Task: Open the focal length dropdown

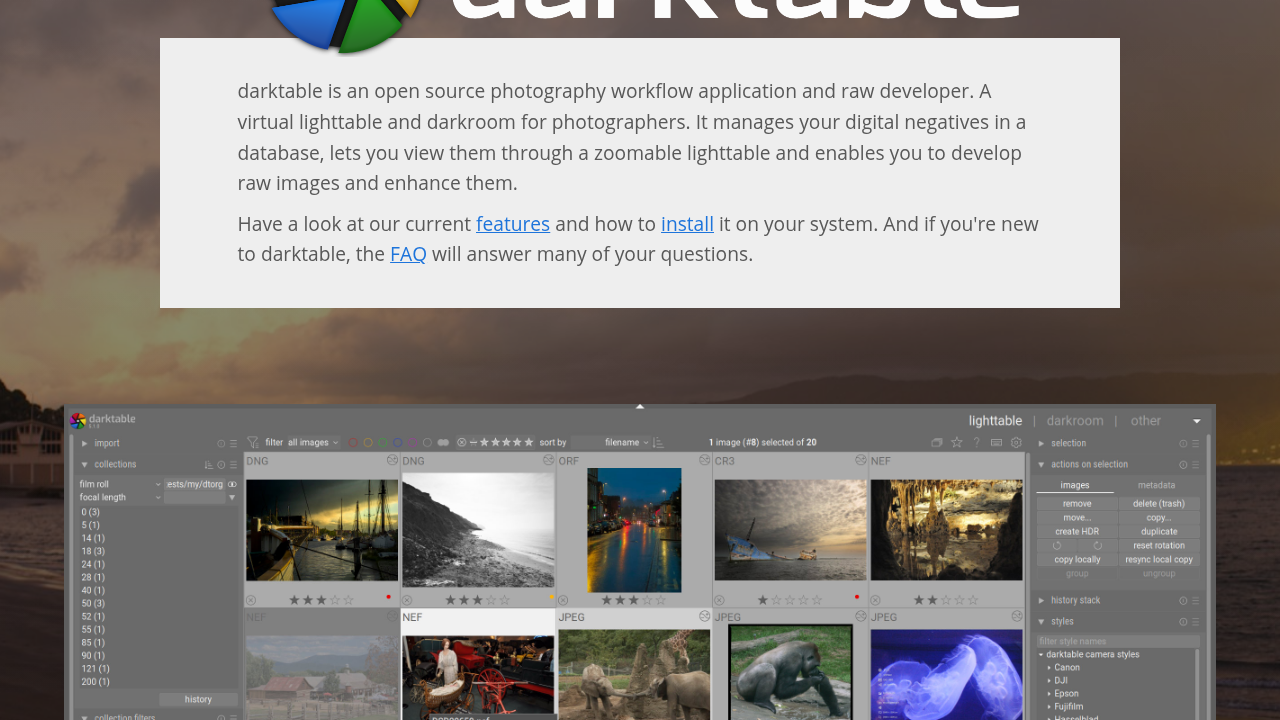Action: tap(120, 497)
